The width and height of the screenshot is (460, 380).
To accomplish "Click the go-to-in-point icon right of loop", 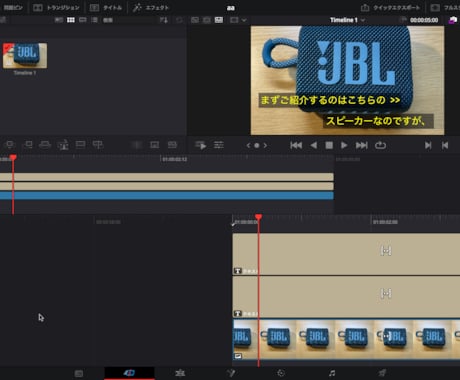I will click(x=428, y=145).
